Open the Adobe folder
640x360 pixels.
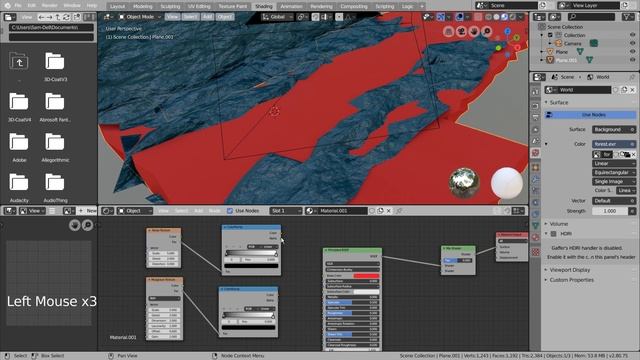point(19,147)
